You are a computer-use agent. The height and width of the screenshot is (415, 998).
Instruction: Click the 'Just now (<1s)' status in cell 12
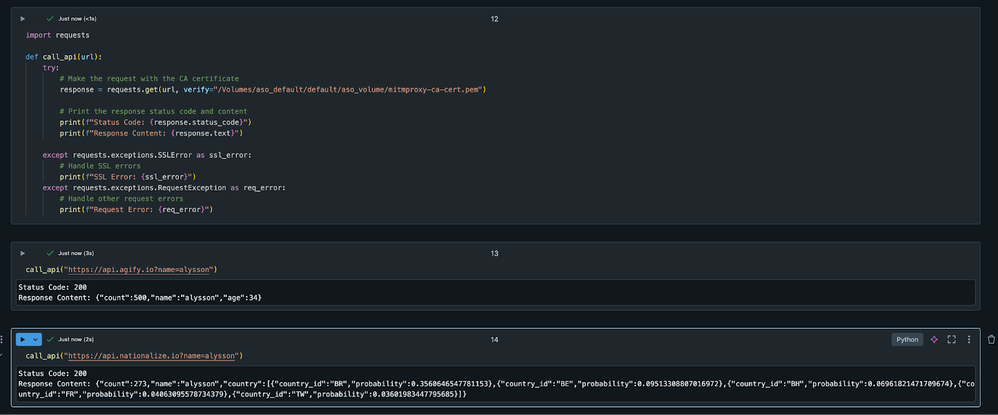[x=78, y=18]
